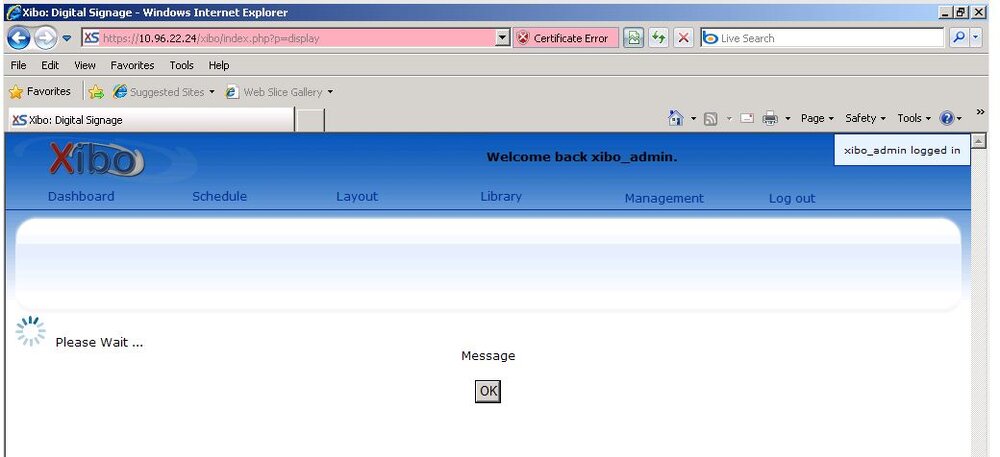
Task: Open the Help menu
Action: 219,65
